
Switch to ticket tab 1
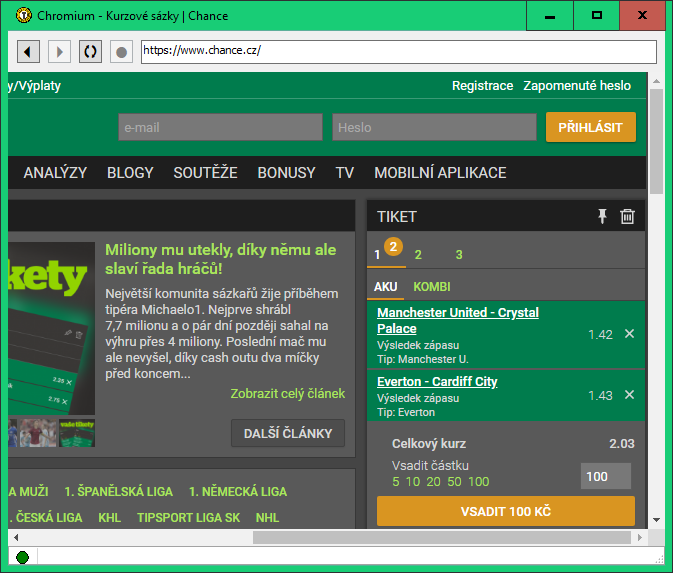(x=378, y=255)
